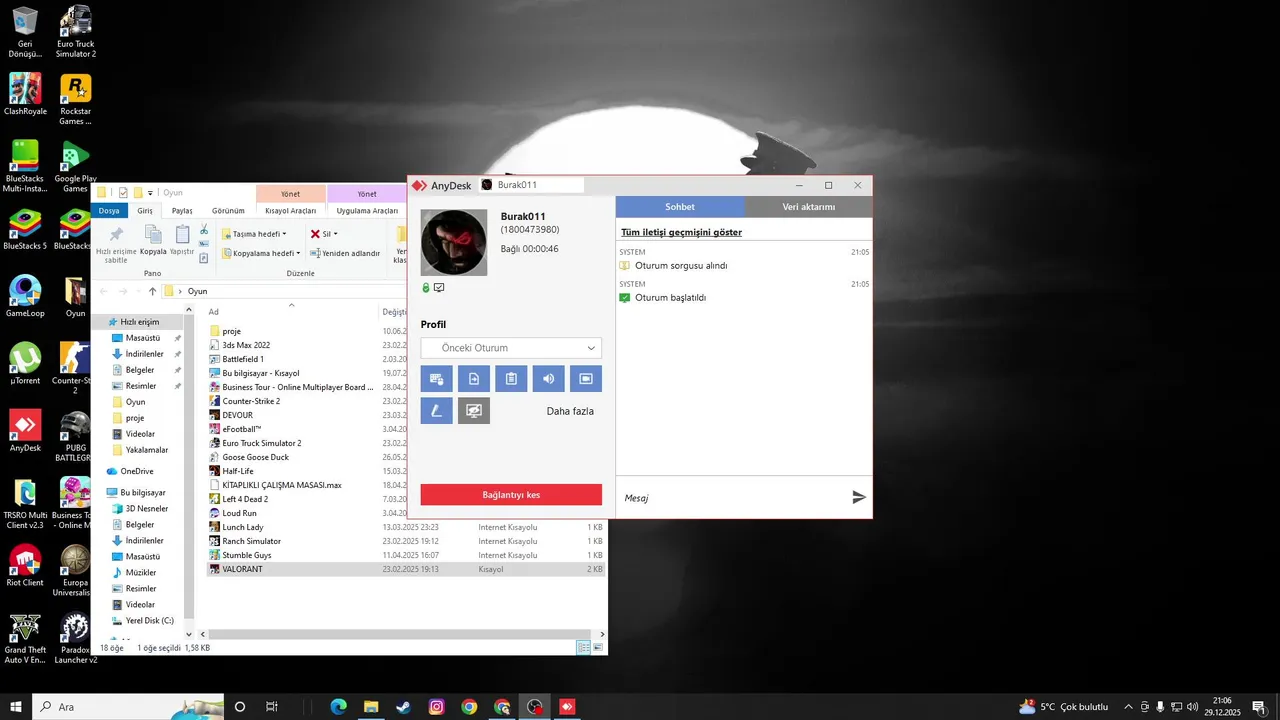Select Hızlı erişim in the navigation pane
Screen dimensions: 1280x720
click(x=139, y=322)
